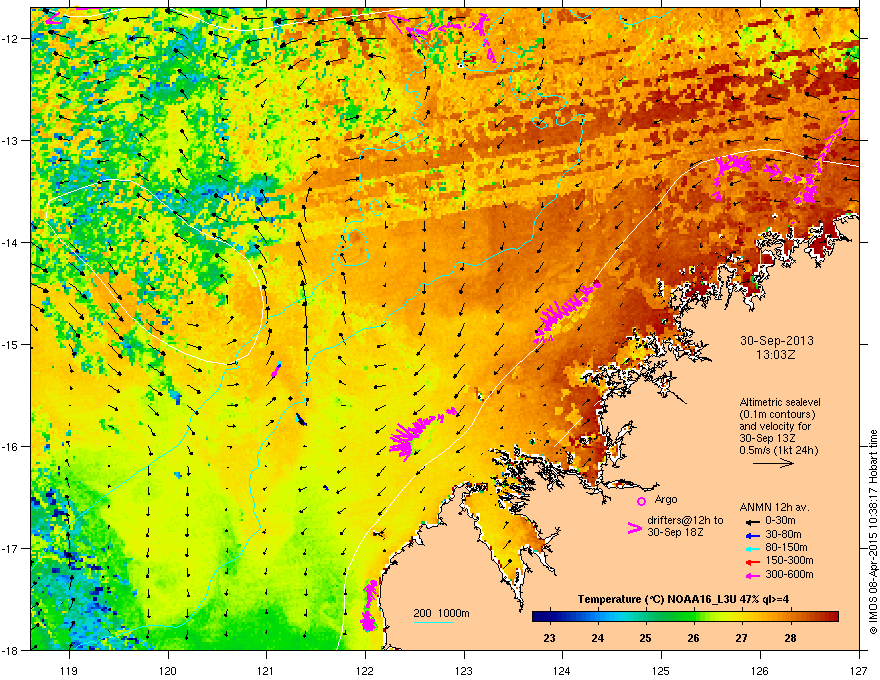Viewport: 880px width, 680px height.
Task: Click the '(0.1m contours)' text
Action: point(777,414)
